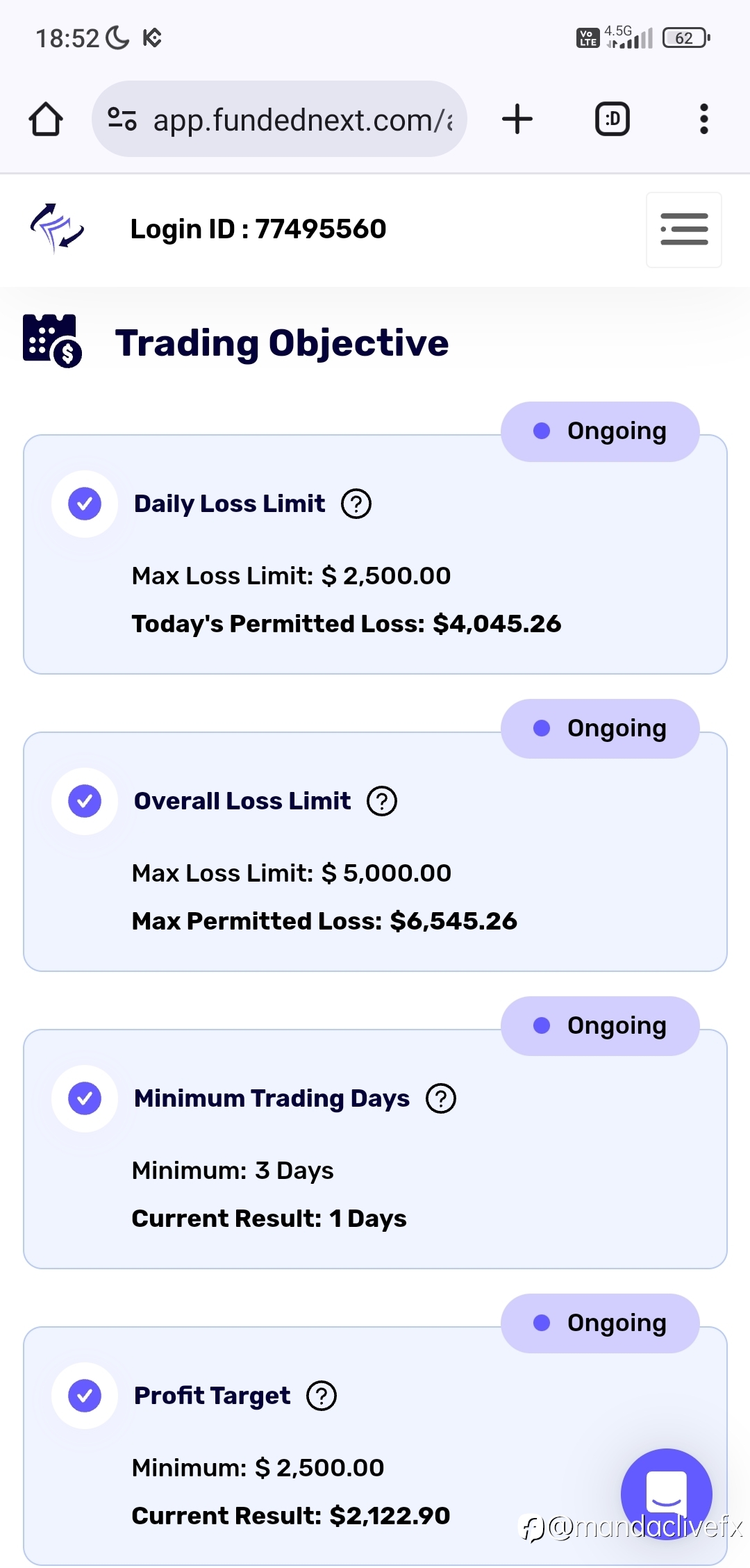Click the Overall Loss Limit help icon
The height and width of the screenshot is (1568, 750).
point(382,801)
